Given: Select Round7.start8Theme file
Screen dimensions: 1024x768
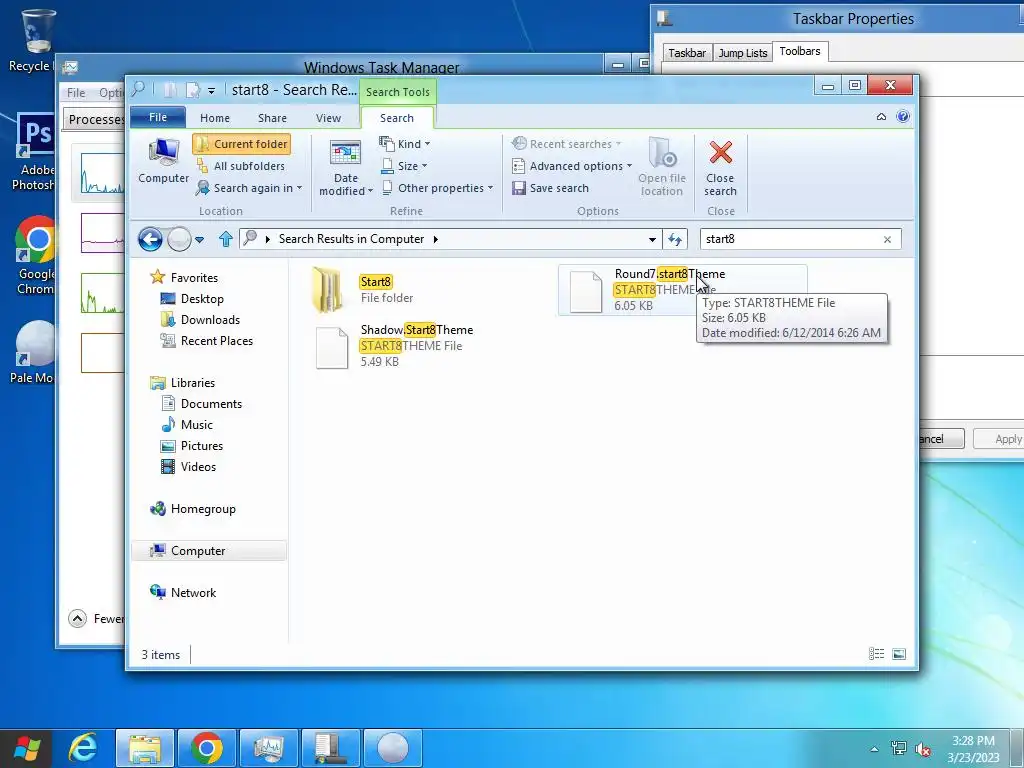Looking at the screenshot, I should tap(682, 289).
